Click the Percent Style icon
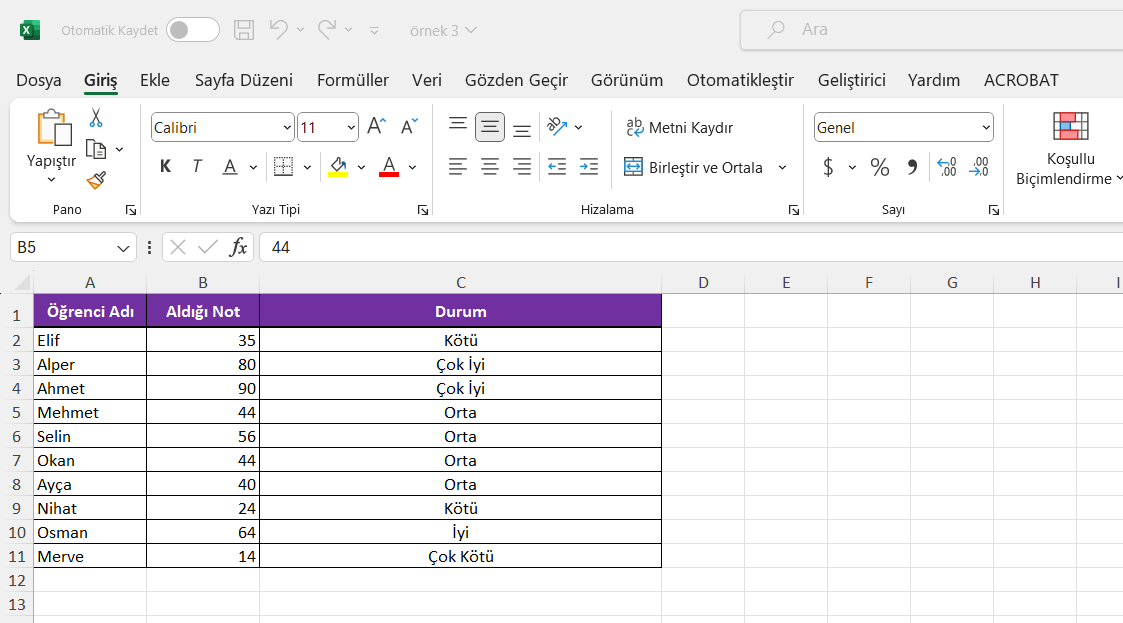This screenshot has width=1123, height=623. coord(879,167)
